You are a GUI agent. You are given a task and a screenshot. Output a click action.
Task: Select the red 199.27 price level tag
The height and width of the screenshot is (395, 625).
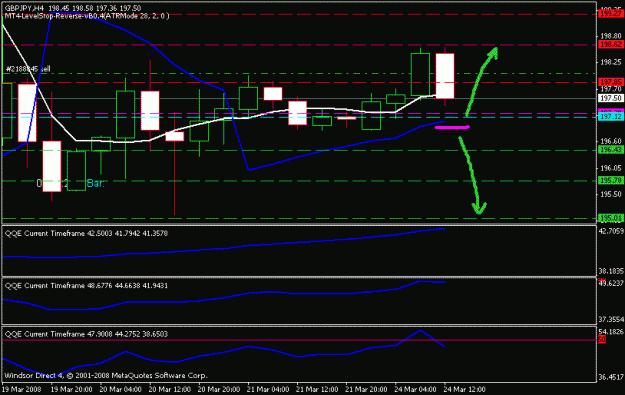point(611,14)
